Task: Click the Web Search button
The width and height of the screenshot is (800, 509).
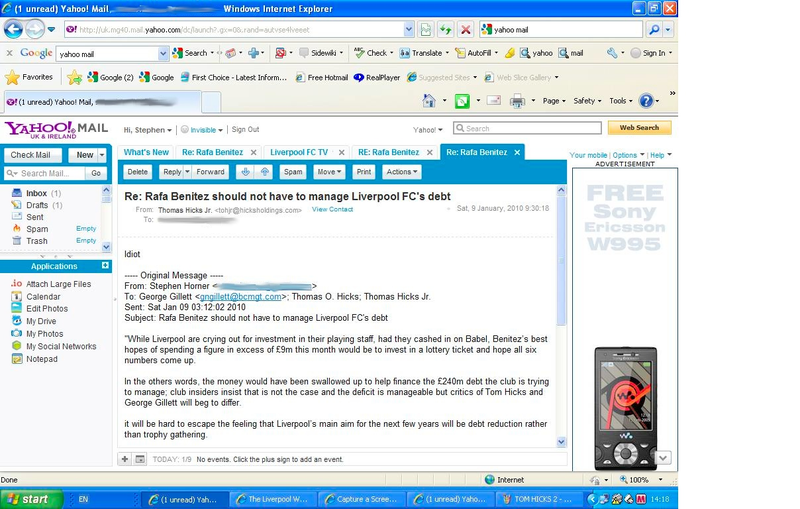Action: [x=639, y=128]
